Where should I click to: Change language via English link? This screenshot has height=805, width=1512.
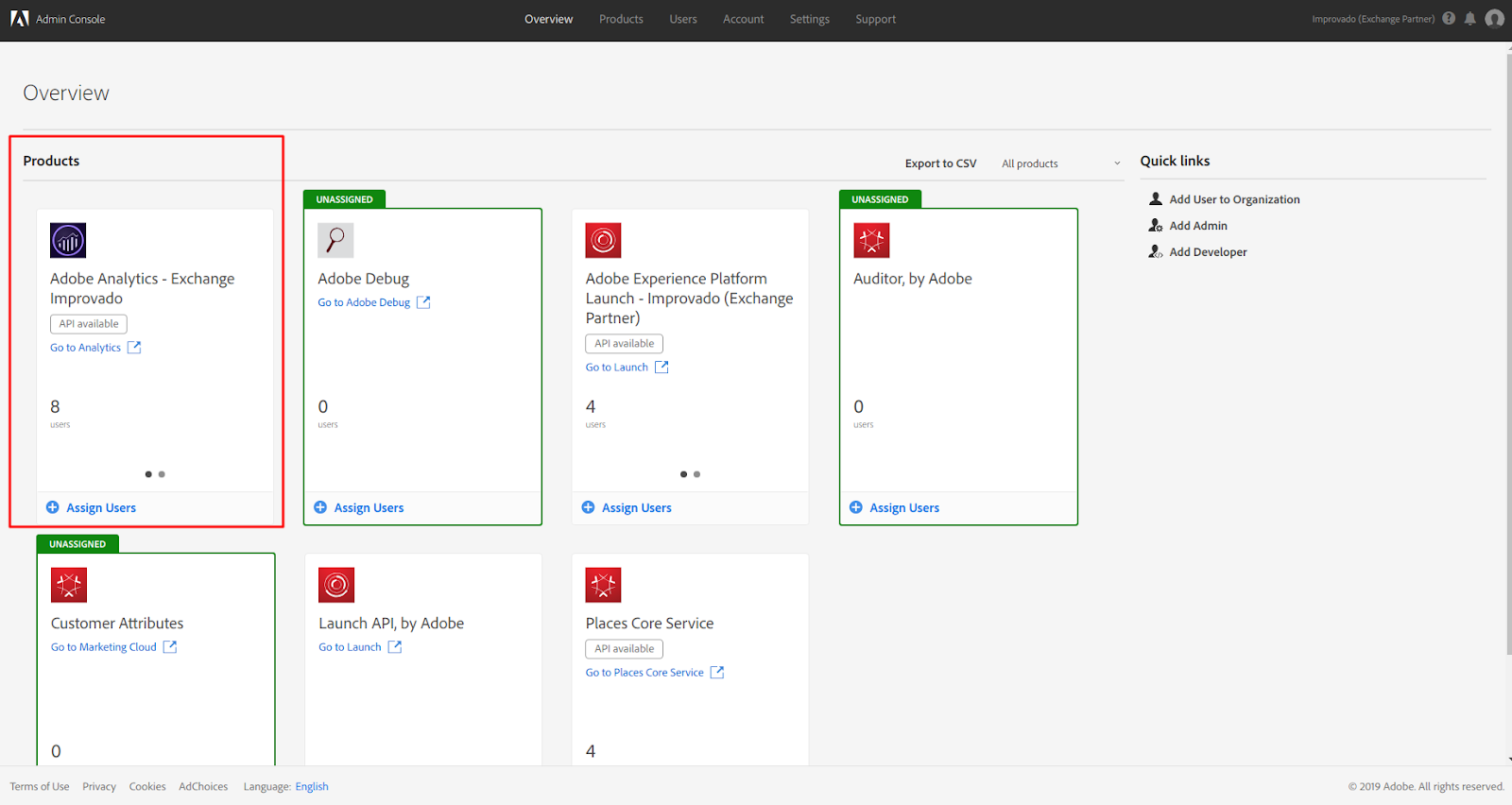(x=312, y=786)
